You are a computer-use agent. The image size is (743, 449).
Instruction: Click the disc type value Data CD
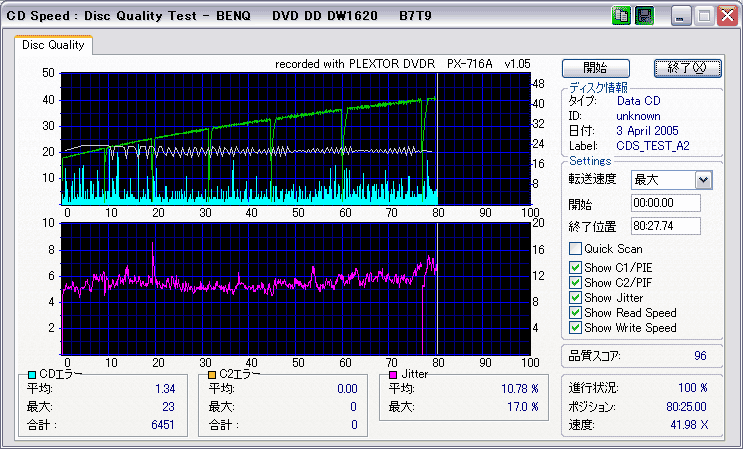638,101
